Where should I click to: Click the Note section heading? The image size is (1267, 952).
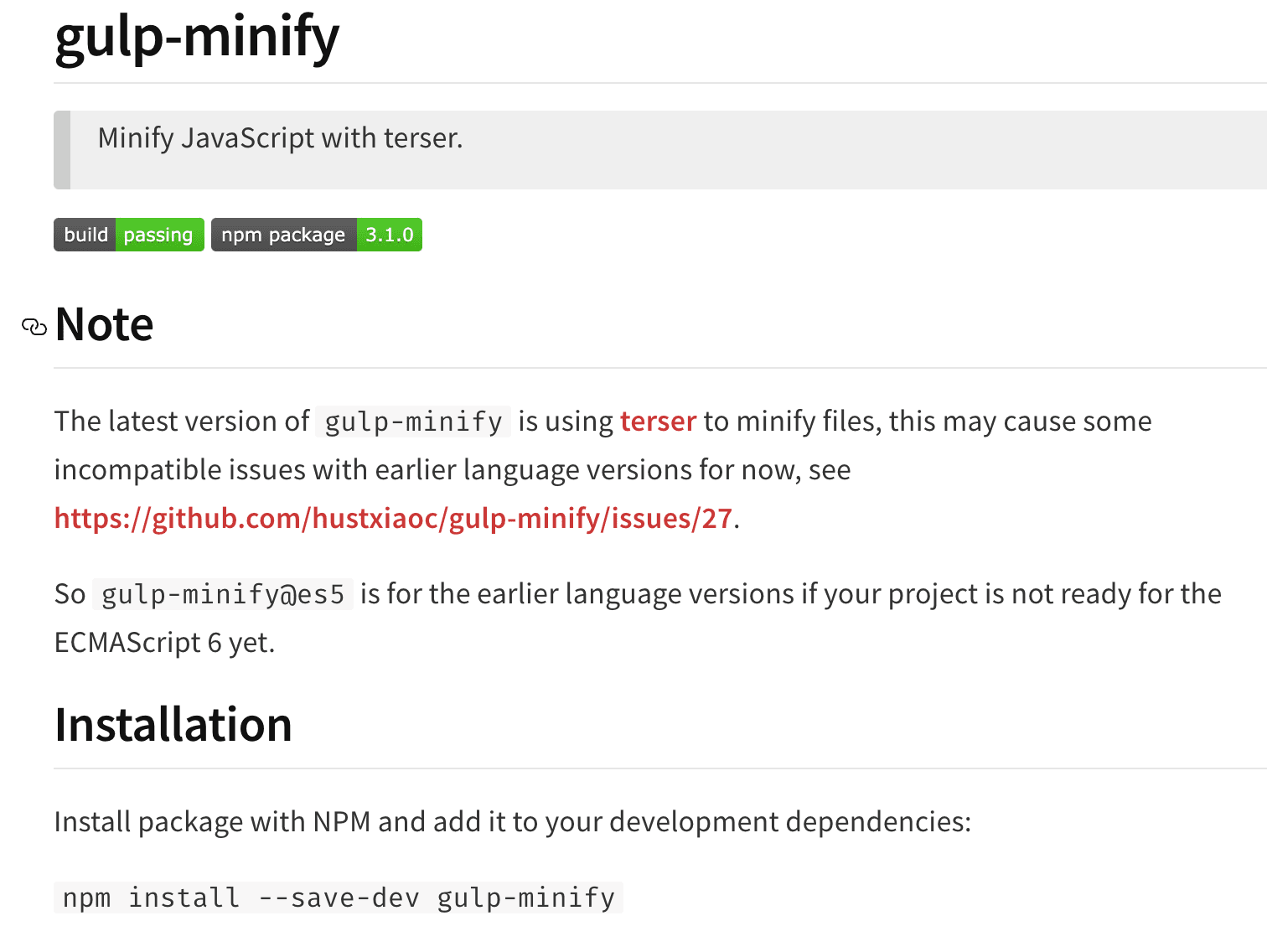tap(103, 325)
